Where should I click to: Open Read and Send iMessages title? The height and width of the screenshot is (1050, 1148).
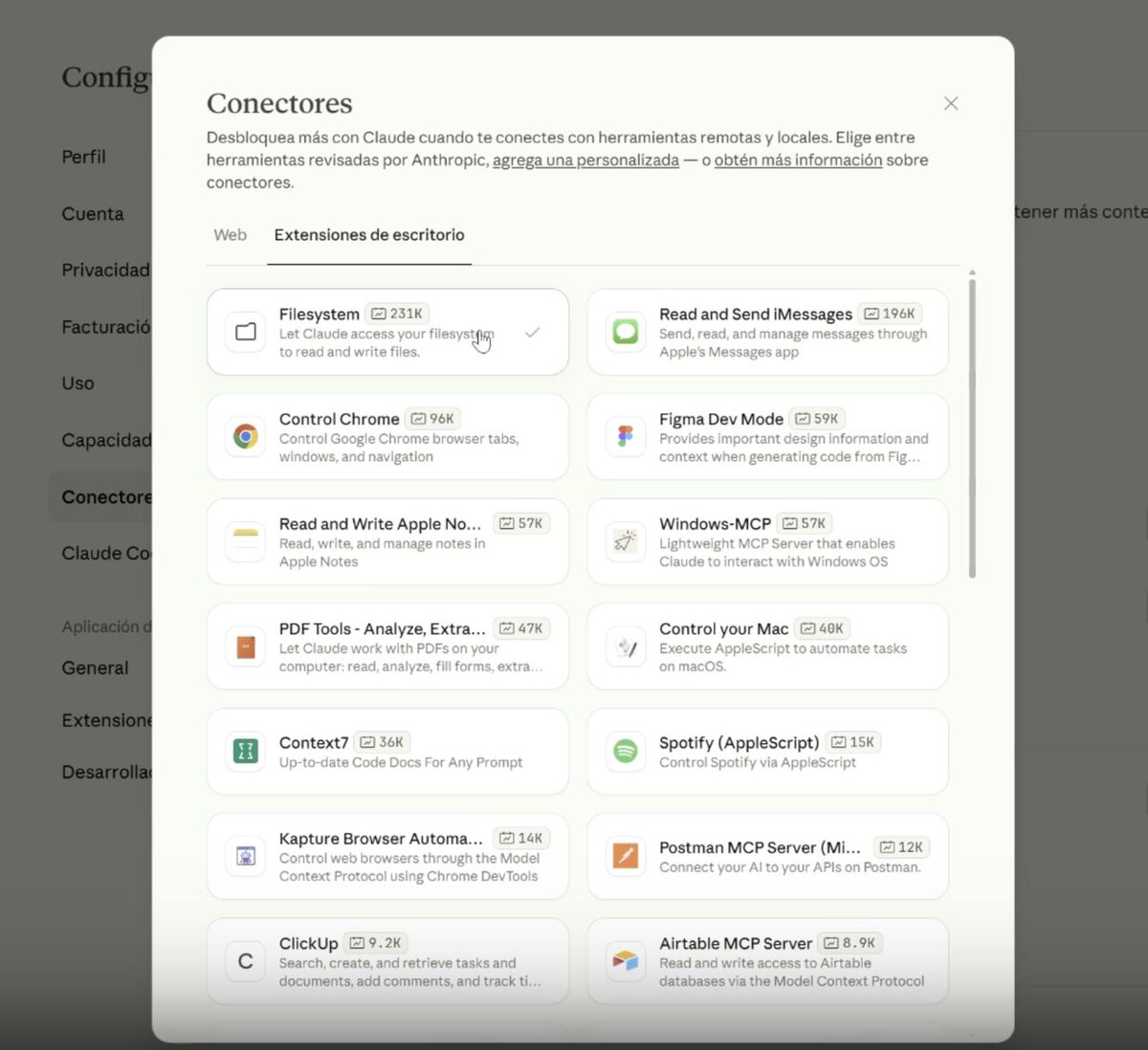coord(756,314)
